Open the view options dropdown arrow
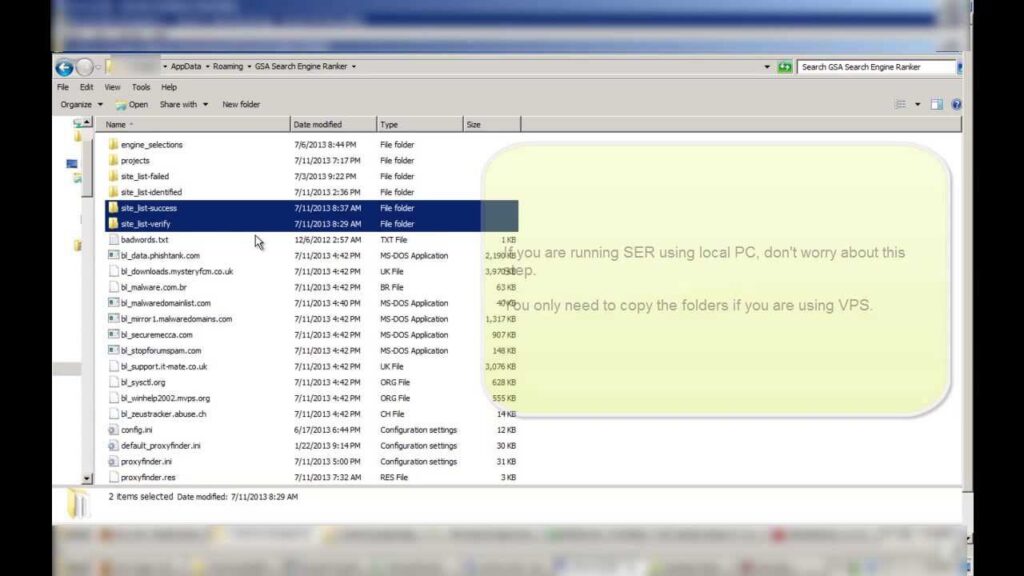 [917, 104]
